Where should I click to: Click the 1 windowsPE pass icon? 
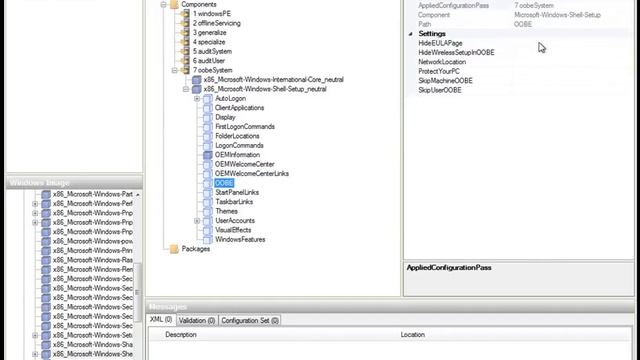(x=185, y=14)
